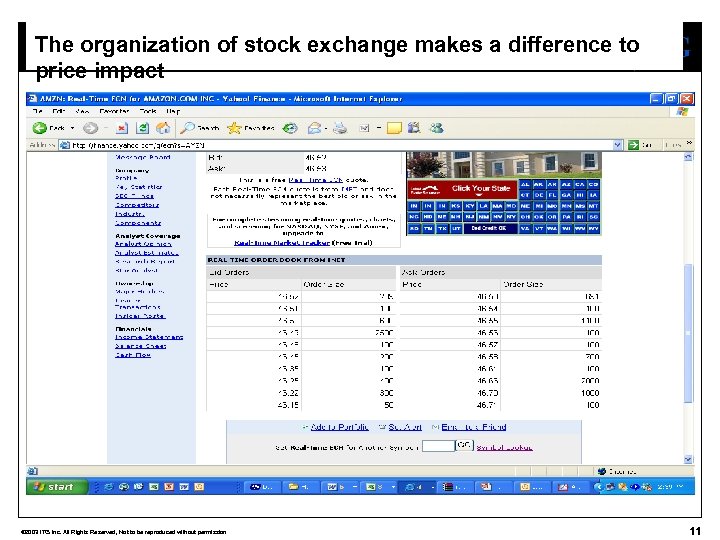The image size is (720, 540).
Task: Click the Messenger people toolbar icon
Action: [436, 128]
